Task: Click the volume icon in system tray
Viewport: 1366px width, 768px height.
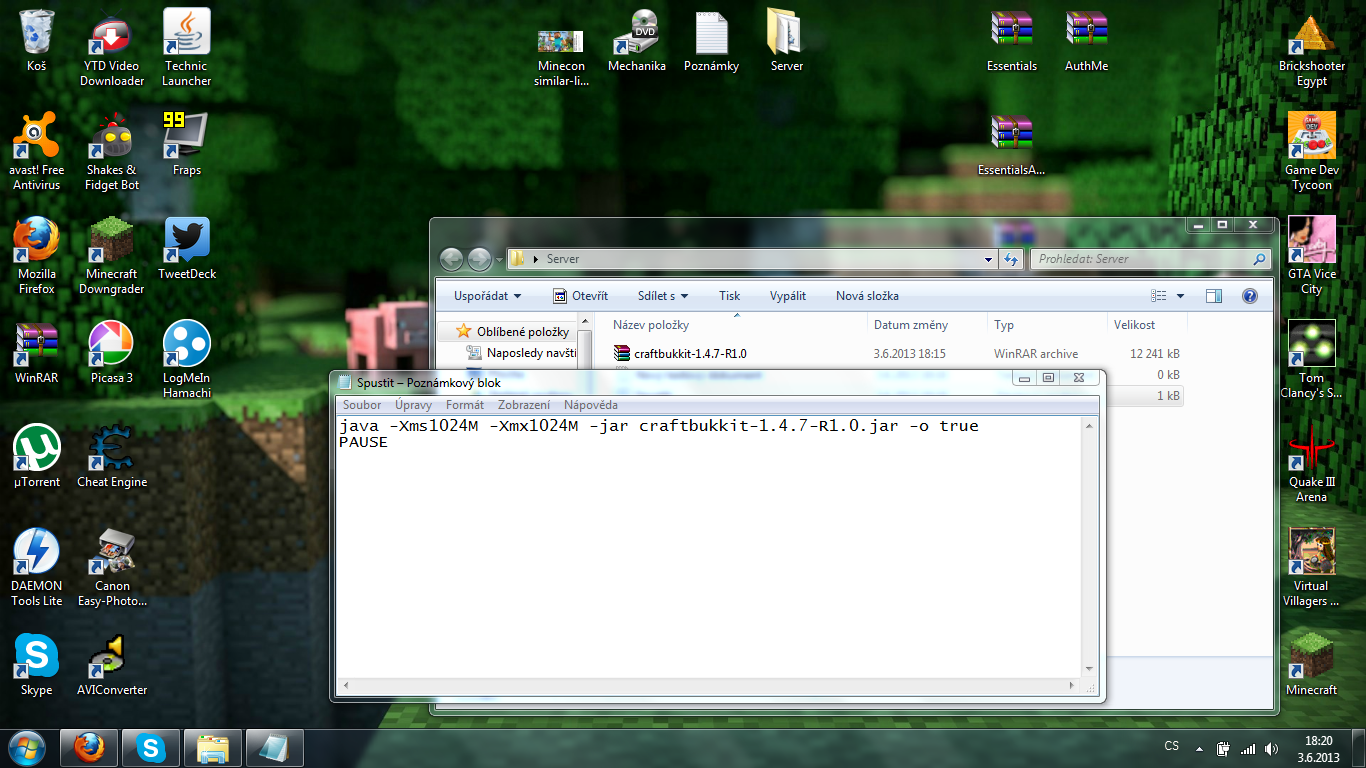Action: pyautogui.click(x=1271, y=748)
